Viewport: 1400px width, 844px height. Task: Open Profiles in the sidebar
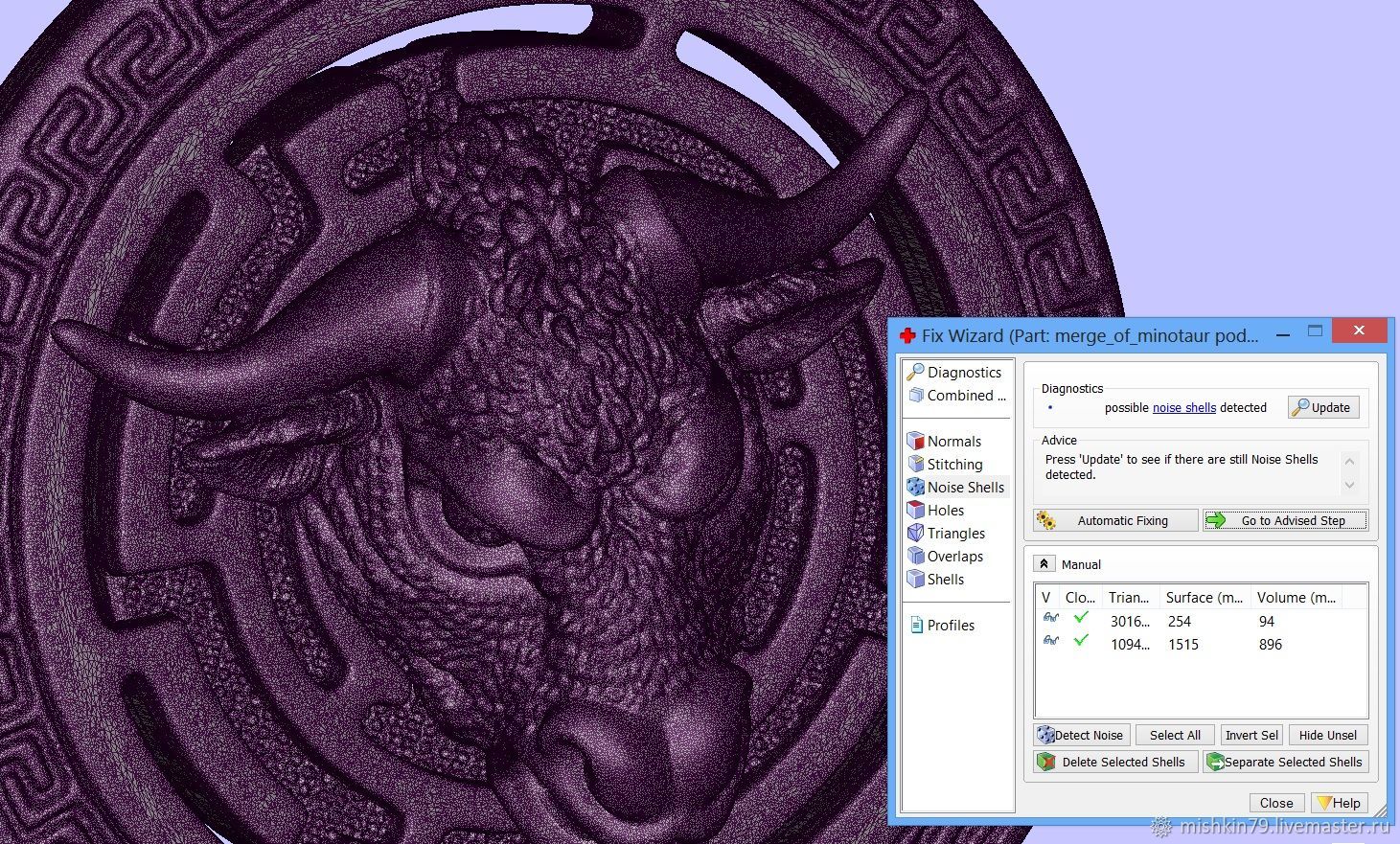[x=951, y=625]
